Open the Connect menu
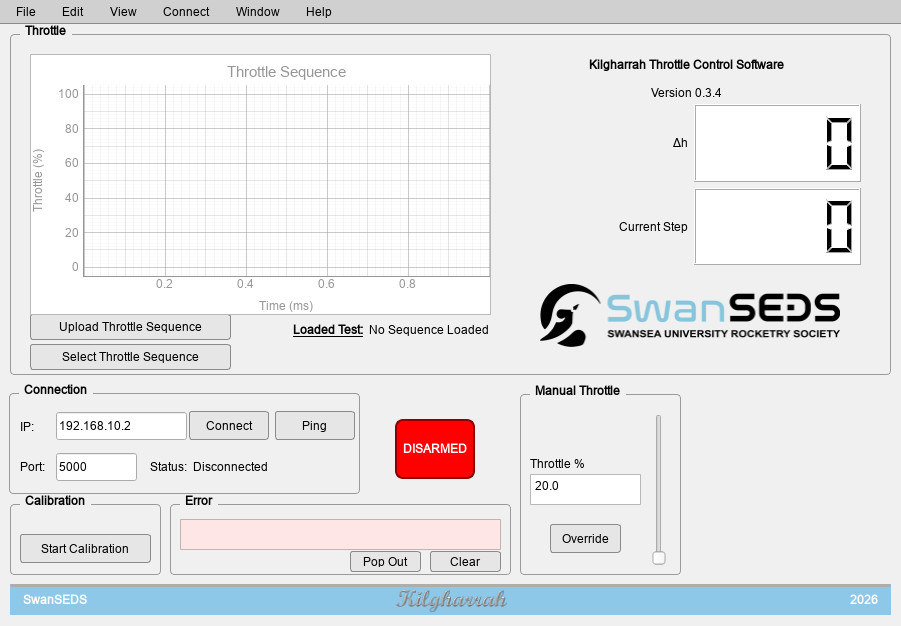901x626 pixels. 186,11
